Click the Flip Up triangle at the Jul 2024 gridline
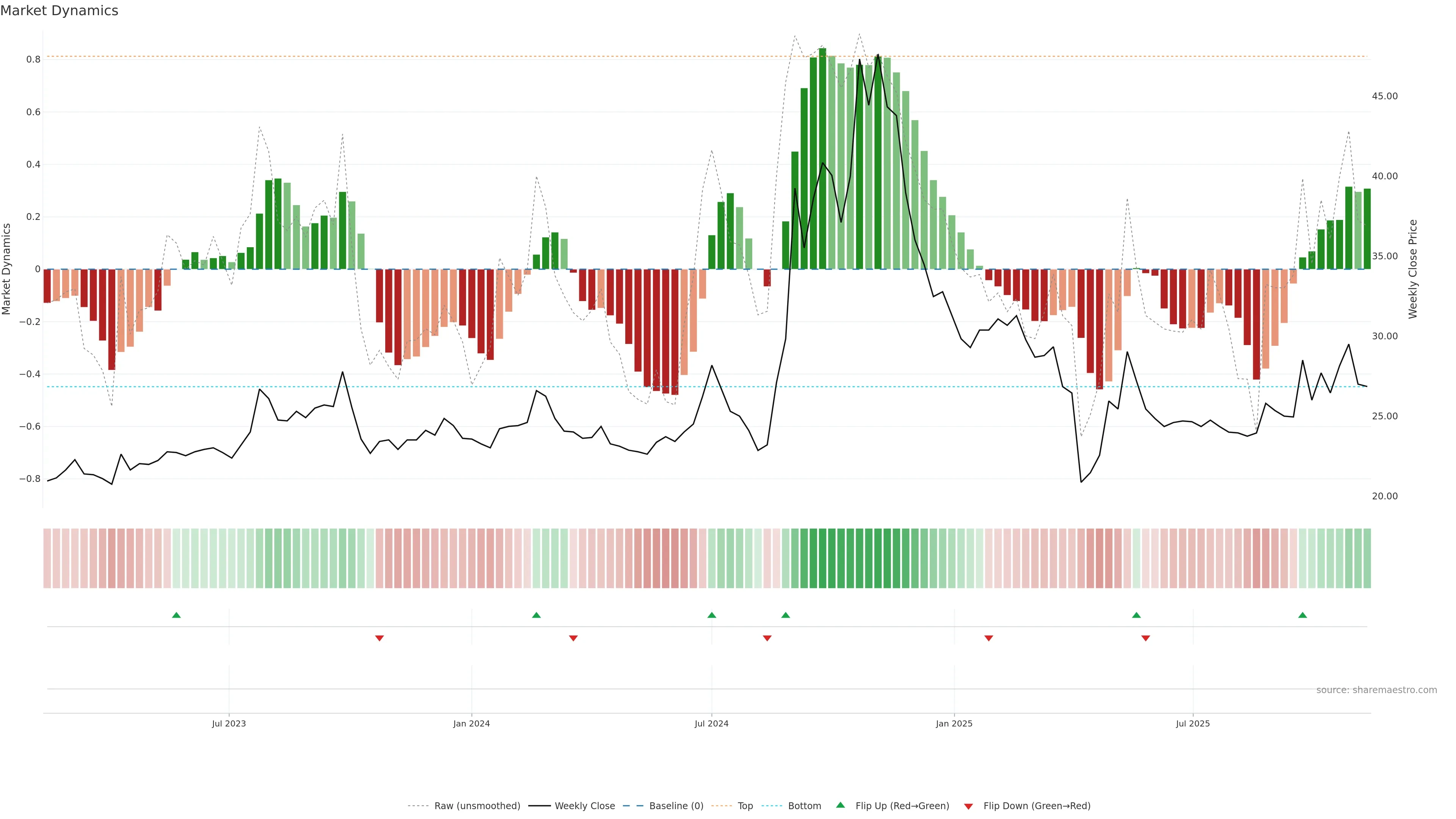Viewport: 1456px width, 819px height. (712, 615)
